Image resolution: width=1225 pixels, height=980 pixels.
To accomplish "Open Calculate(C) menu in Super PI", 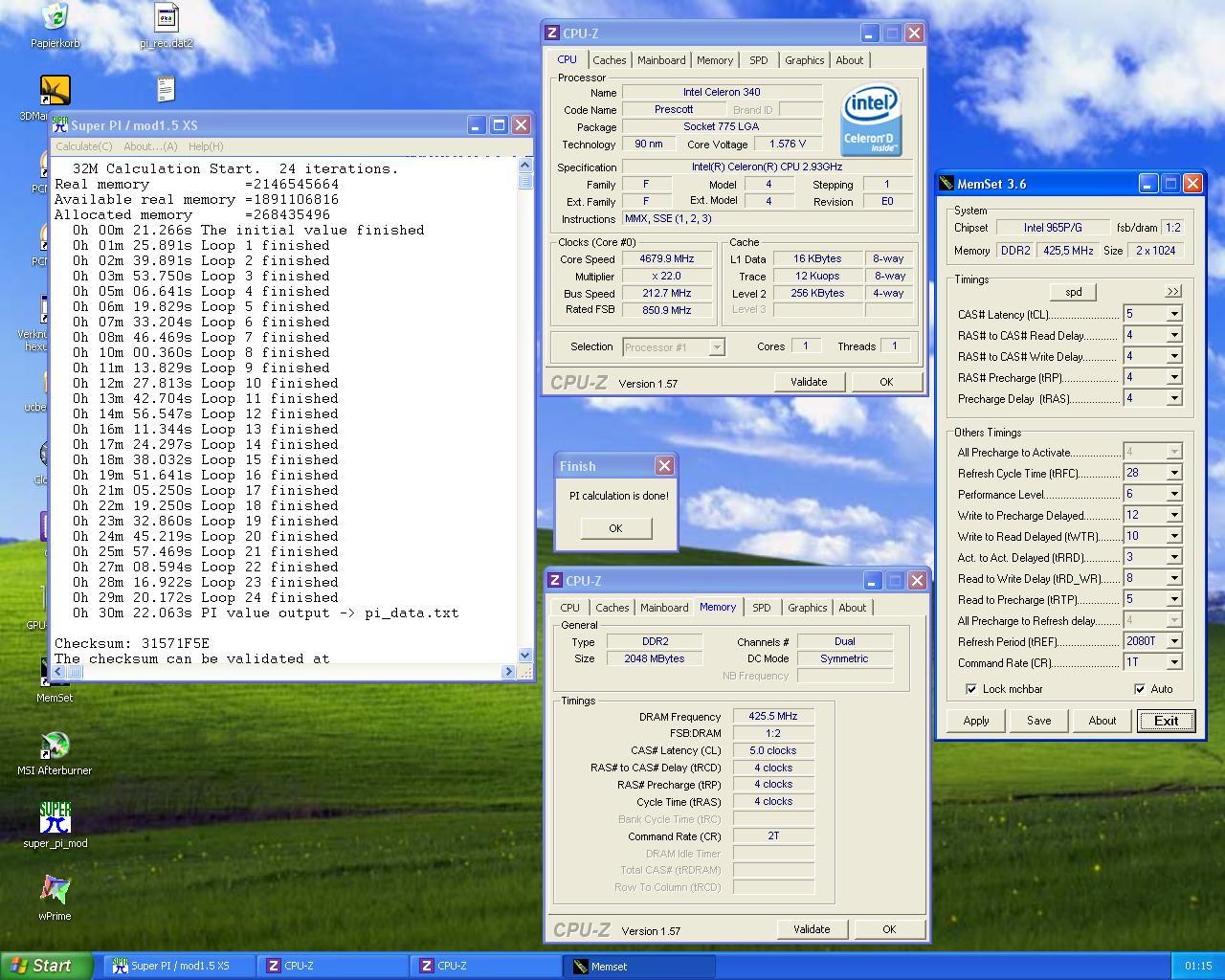I will 84,146.
